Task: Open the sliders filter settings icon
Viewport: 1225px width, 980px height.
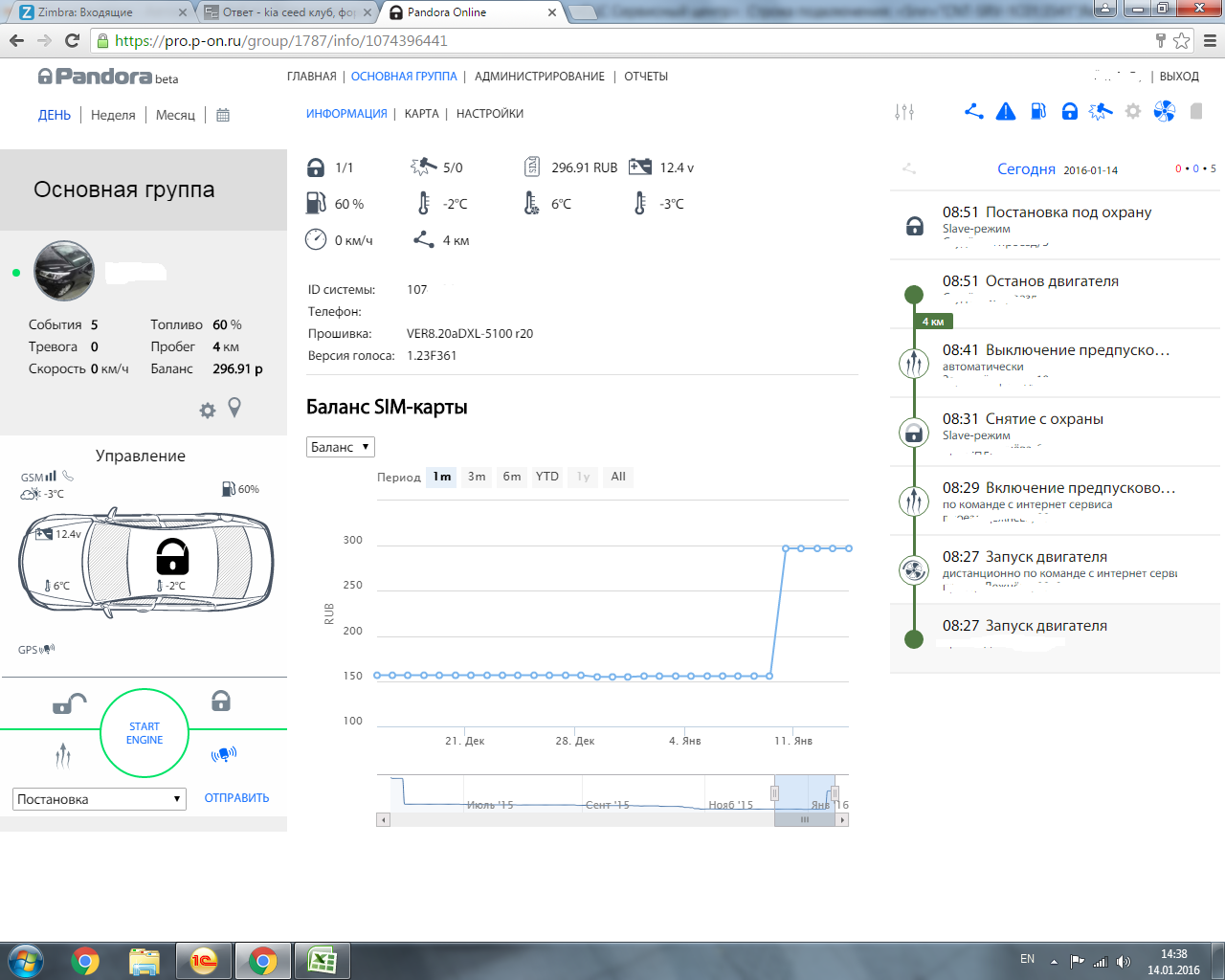Action: pyautogui.click(x=904, y=112)
